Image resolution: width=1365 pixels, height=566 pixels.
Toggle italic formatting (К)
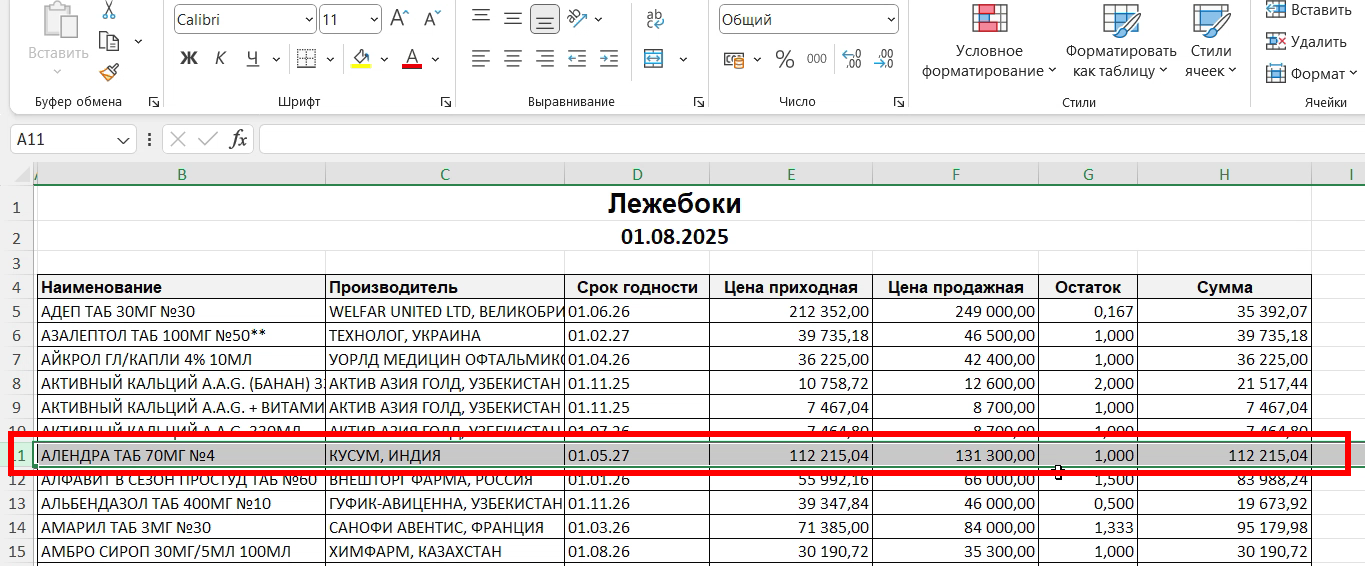click(220, 58)
